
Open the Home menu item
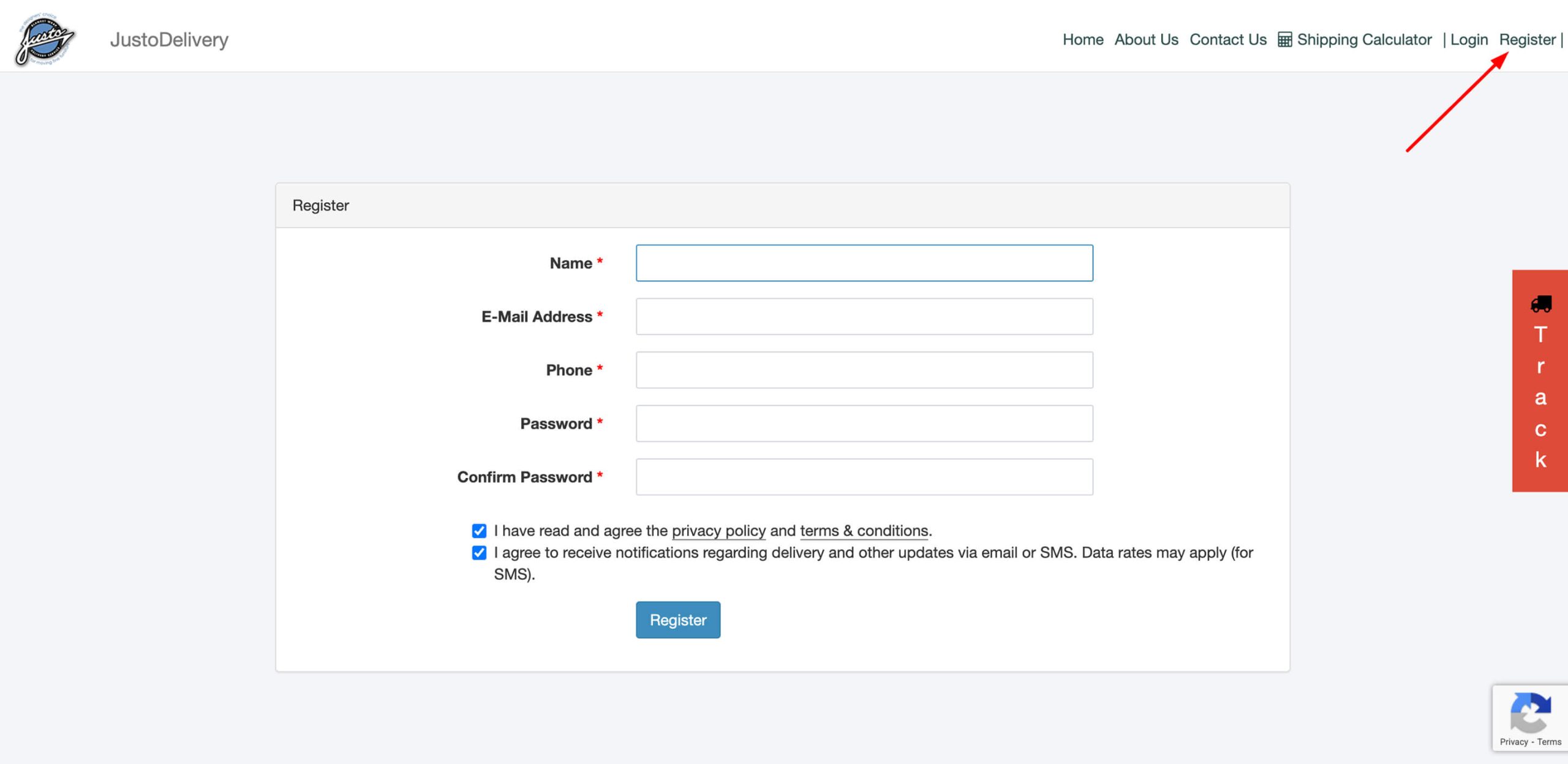tap(1082, 40)
